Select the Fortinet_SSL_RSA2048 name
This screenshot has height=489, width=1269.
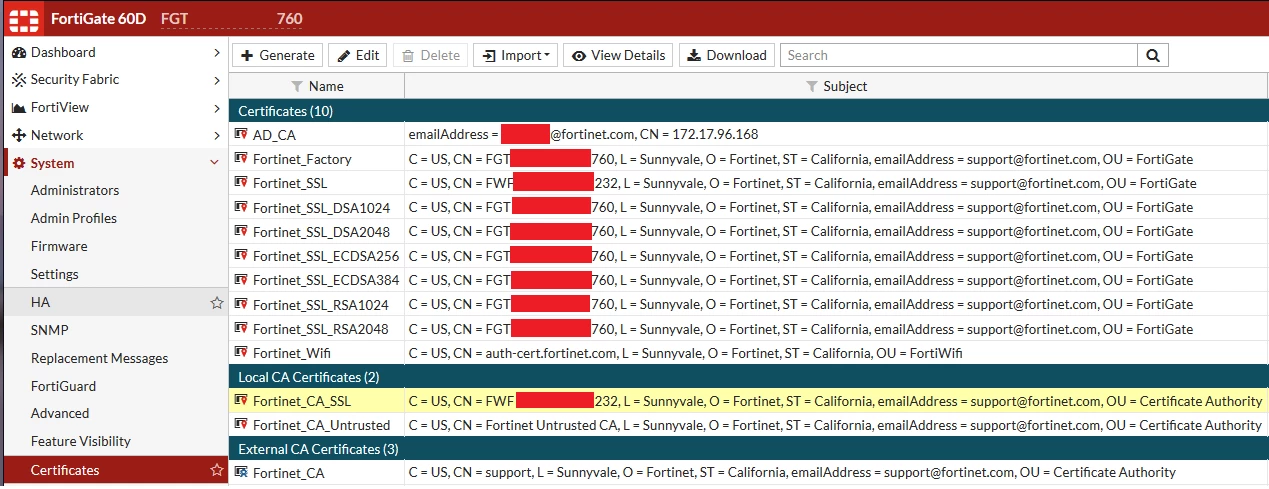[320, 329]
